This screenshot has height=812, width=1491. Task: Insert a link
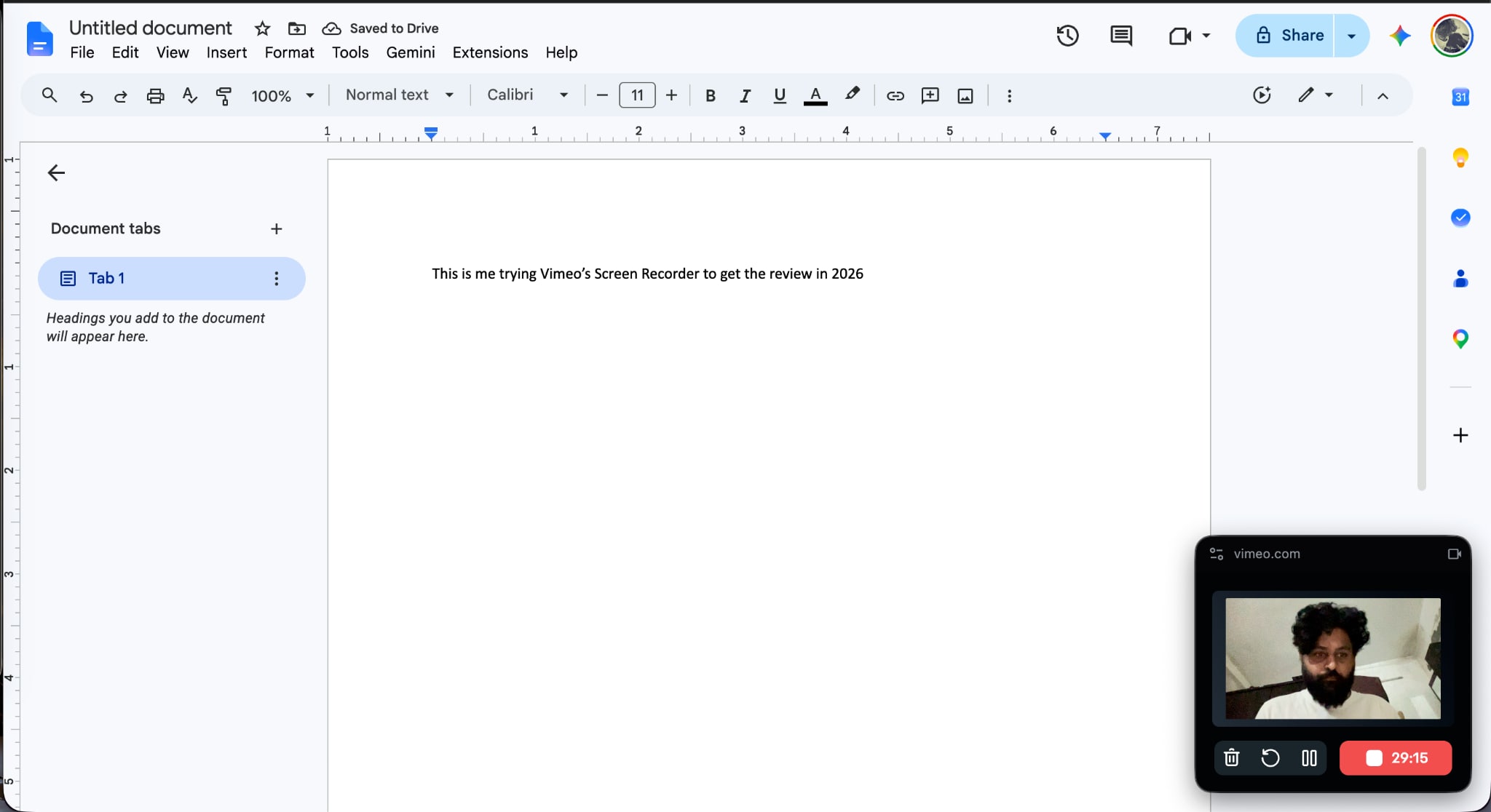(895, 95)
